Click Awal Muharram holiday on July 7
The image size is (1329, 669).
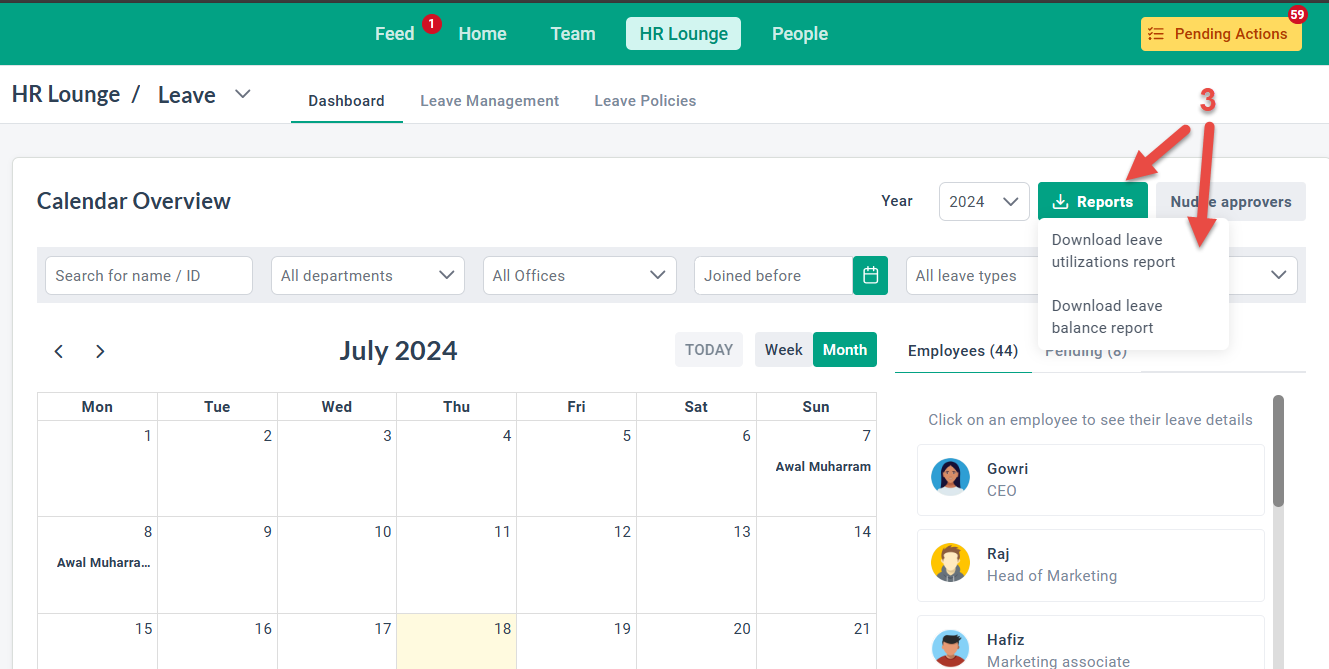(x=823, y=467)
